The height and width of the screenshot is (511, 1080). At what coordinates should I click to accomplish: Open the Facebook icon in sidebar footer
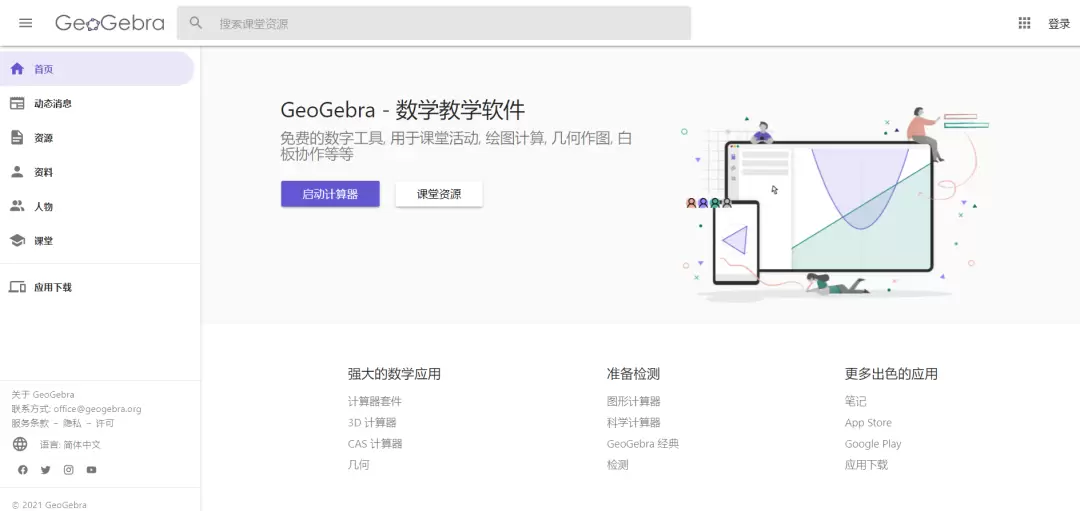tap(23, 470)
